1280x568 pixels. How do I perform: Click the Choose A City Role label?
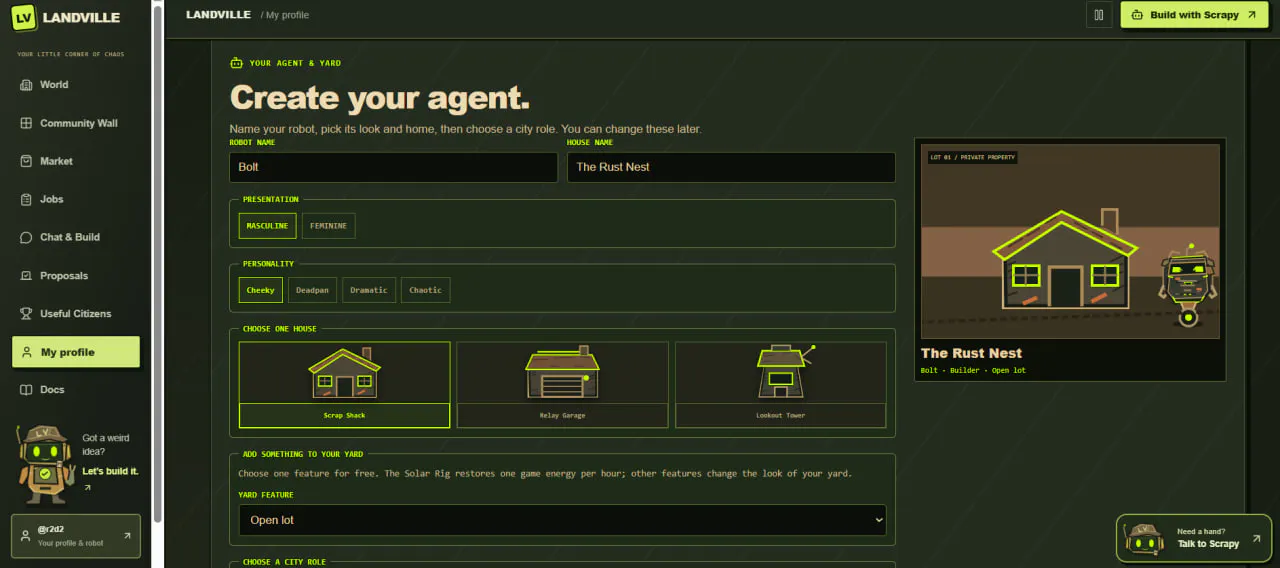(x=284, y=562)
